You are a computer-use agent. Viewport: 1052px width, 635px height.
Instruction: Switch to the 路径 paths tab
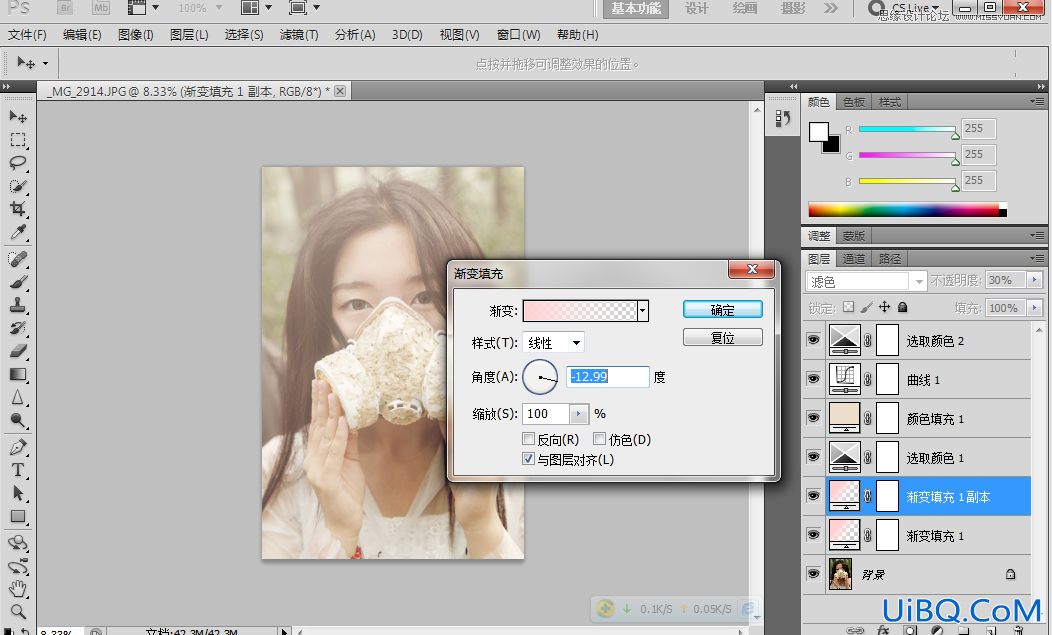click(889, 258)
